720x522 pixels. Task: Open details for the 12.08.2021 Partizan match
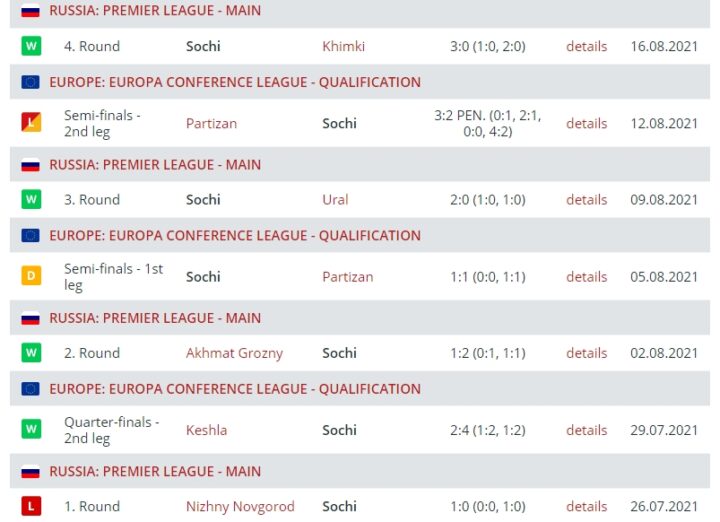tap(586, 123)
